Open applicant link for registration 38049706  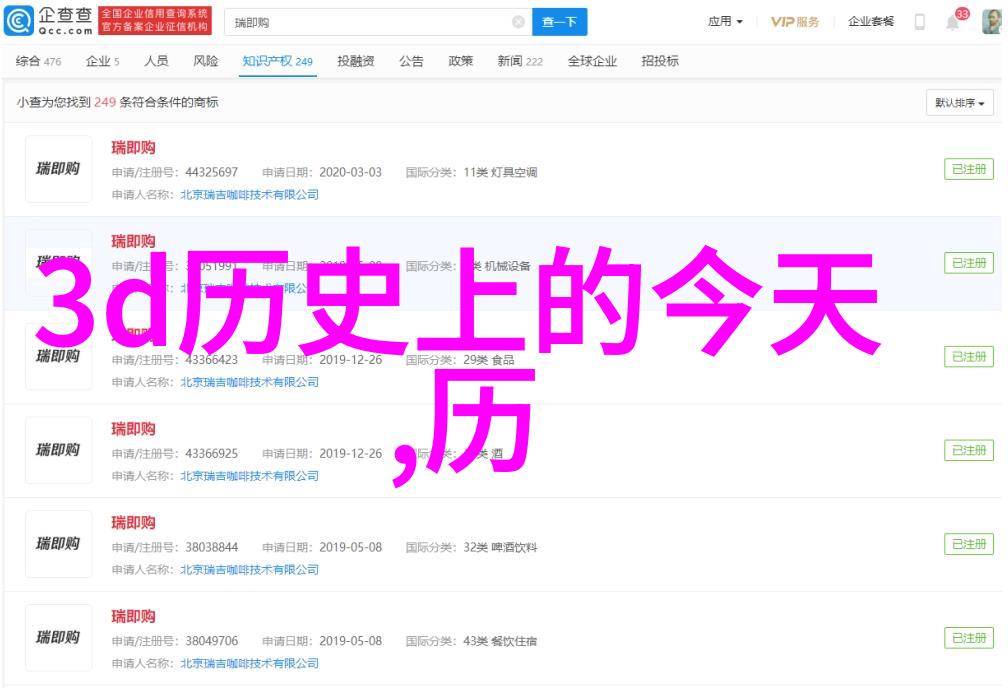coord(249,664)
